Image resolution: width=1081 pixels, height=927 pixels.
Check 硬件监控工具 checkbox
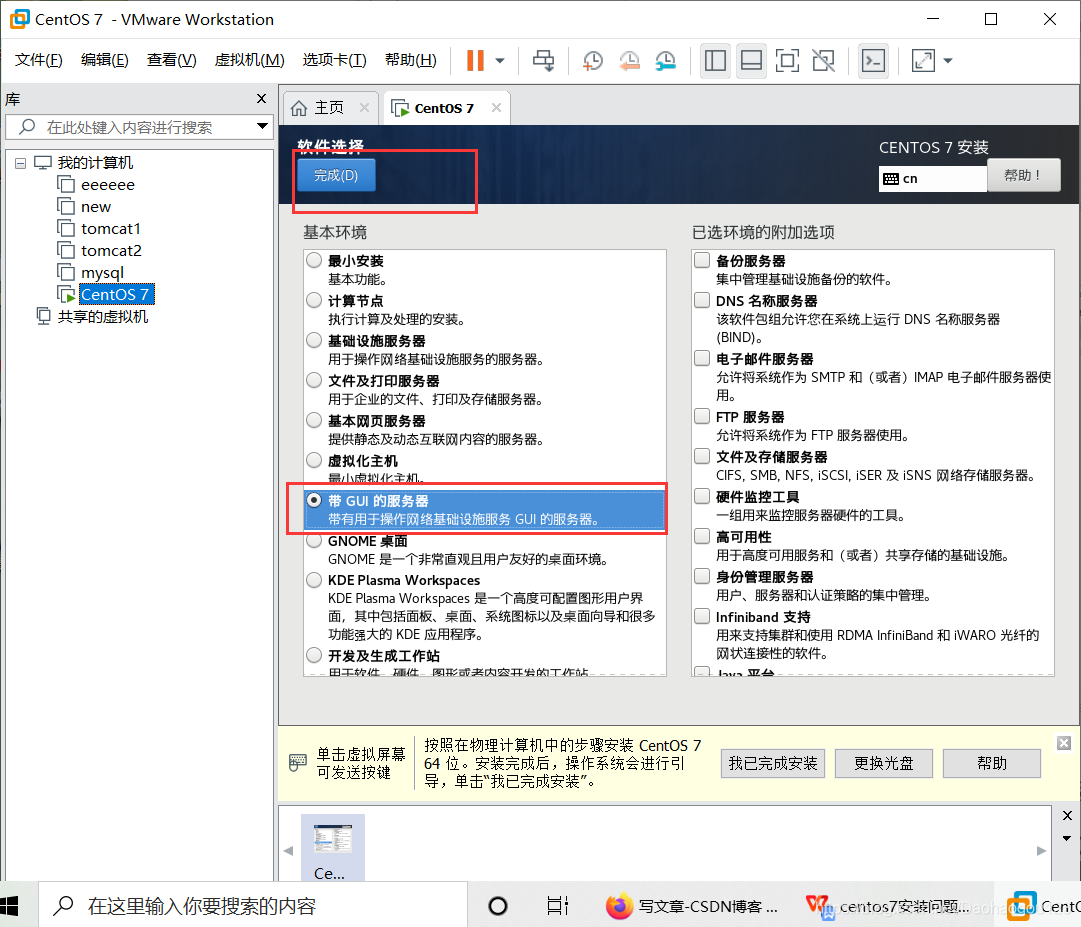click(x=703, y=496)
